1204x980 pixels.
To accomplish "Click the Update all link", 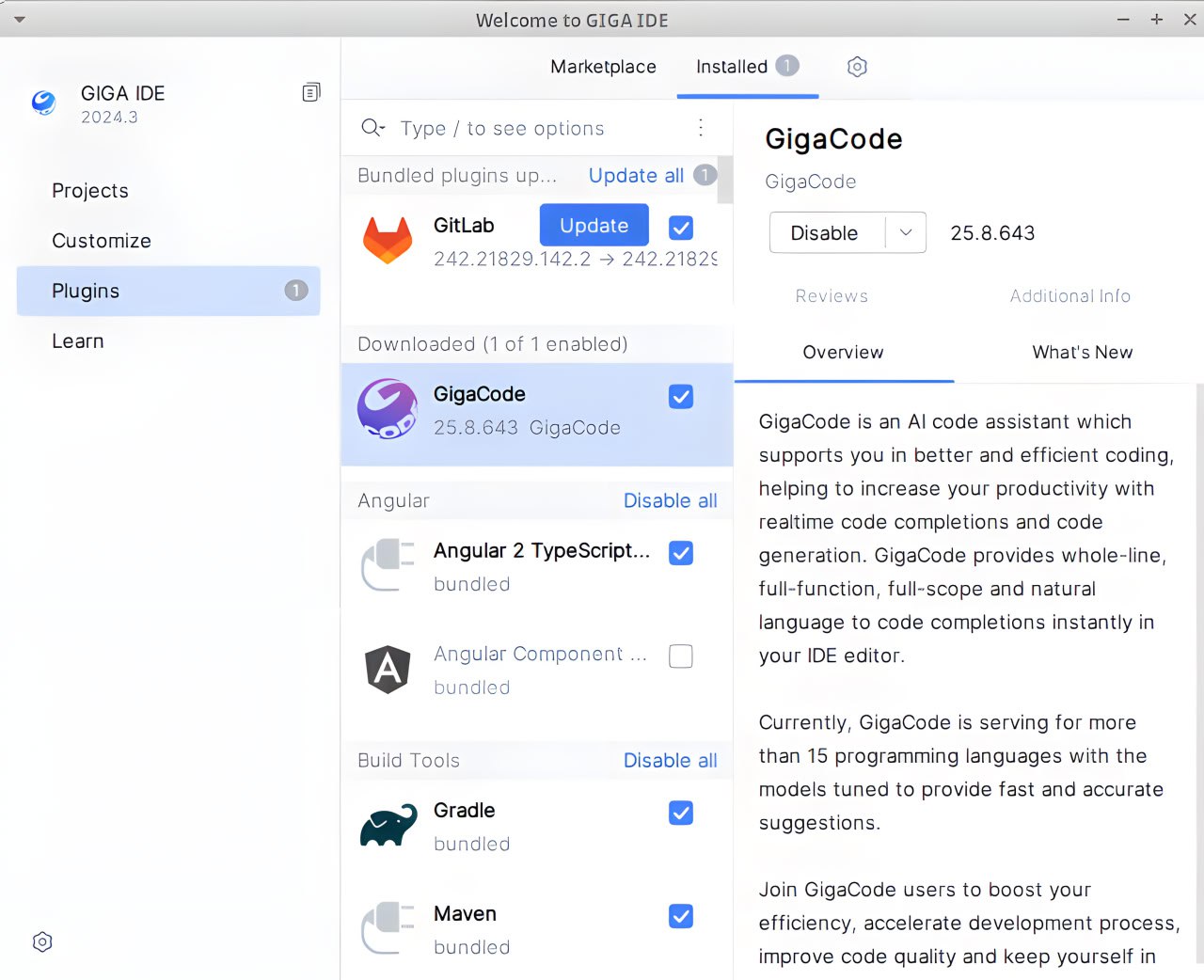I will click(636, 176).
